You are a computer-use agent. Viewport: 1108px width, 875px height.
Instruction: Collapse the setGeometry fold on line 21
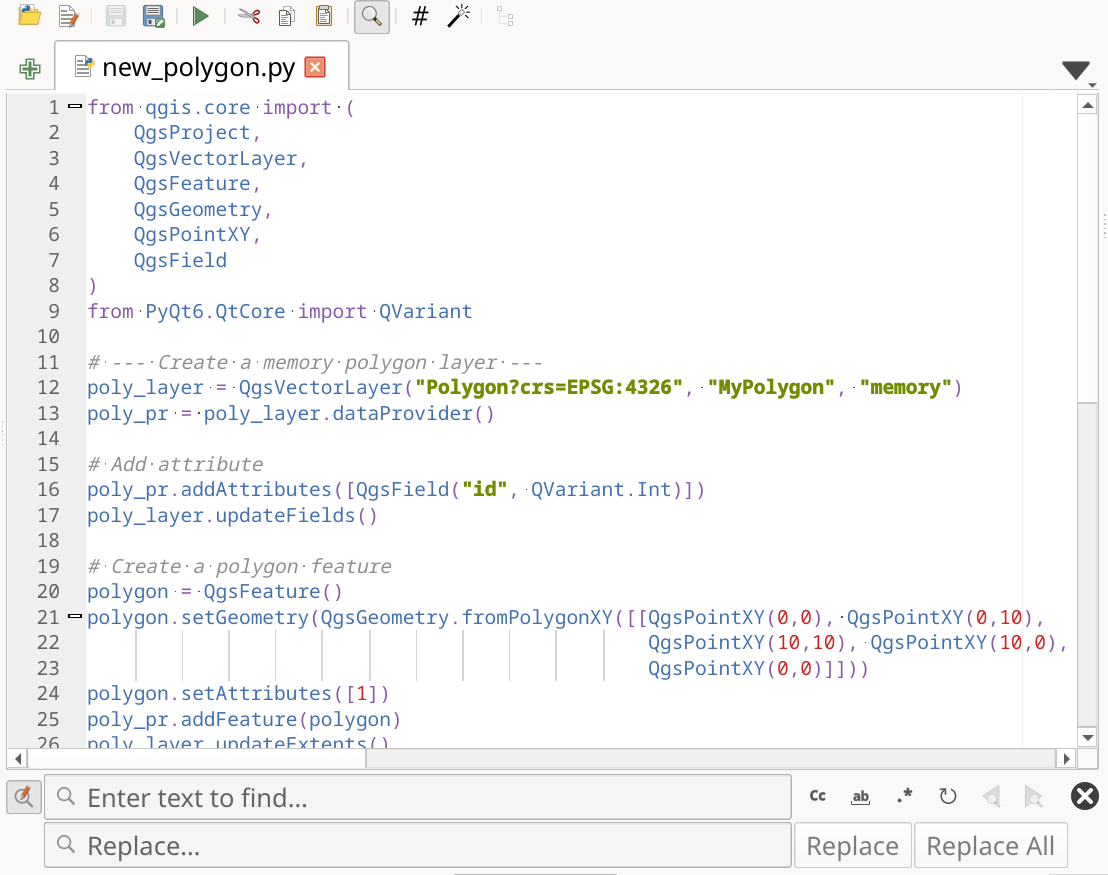tap(74, 615)
